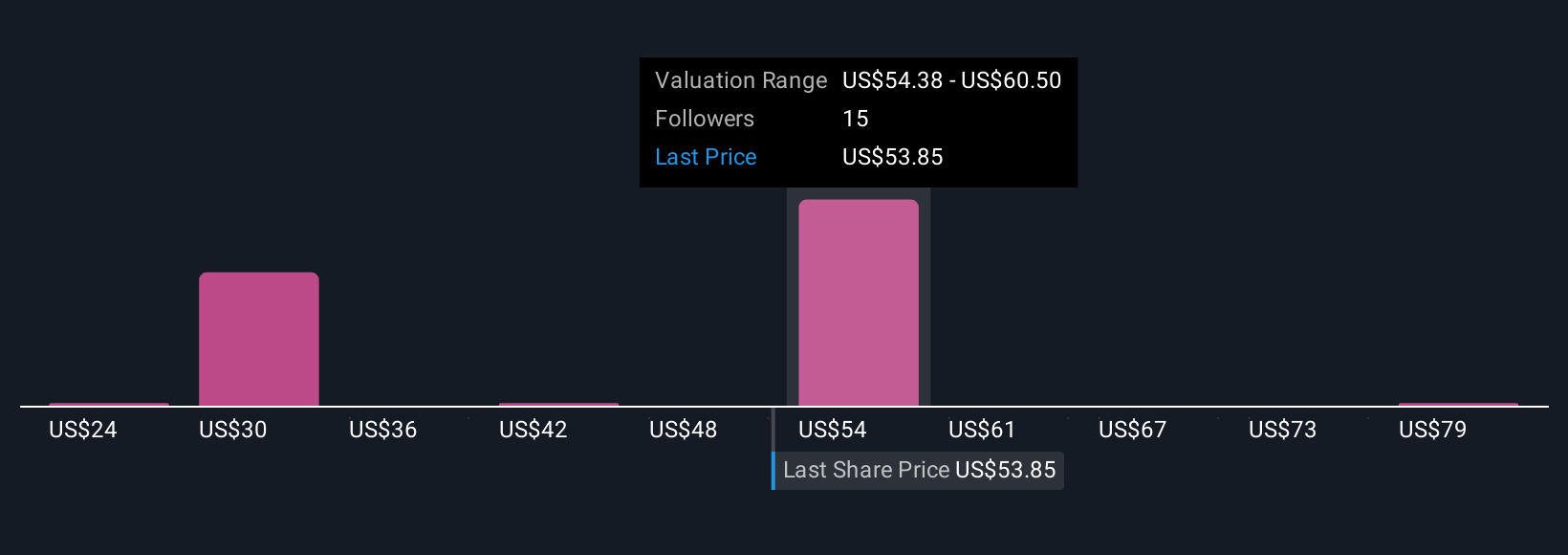The image size is (1568, 555).
Task: Click the US$54.38 - US$60.50 range value
Action: [x=951, y=80]
